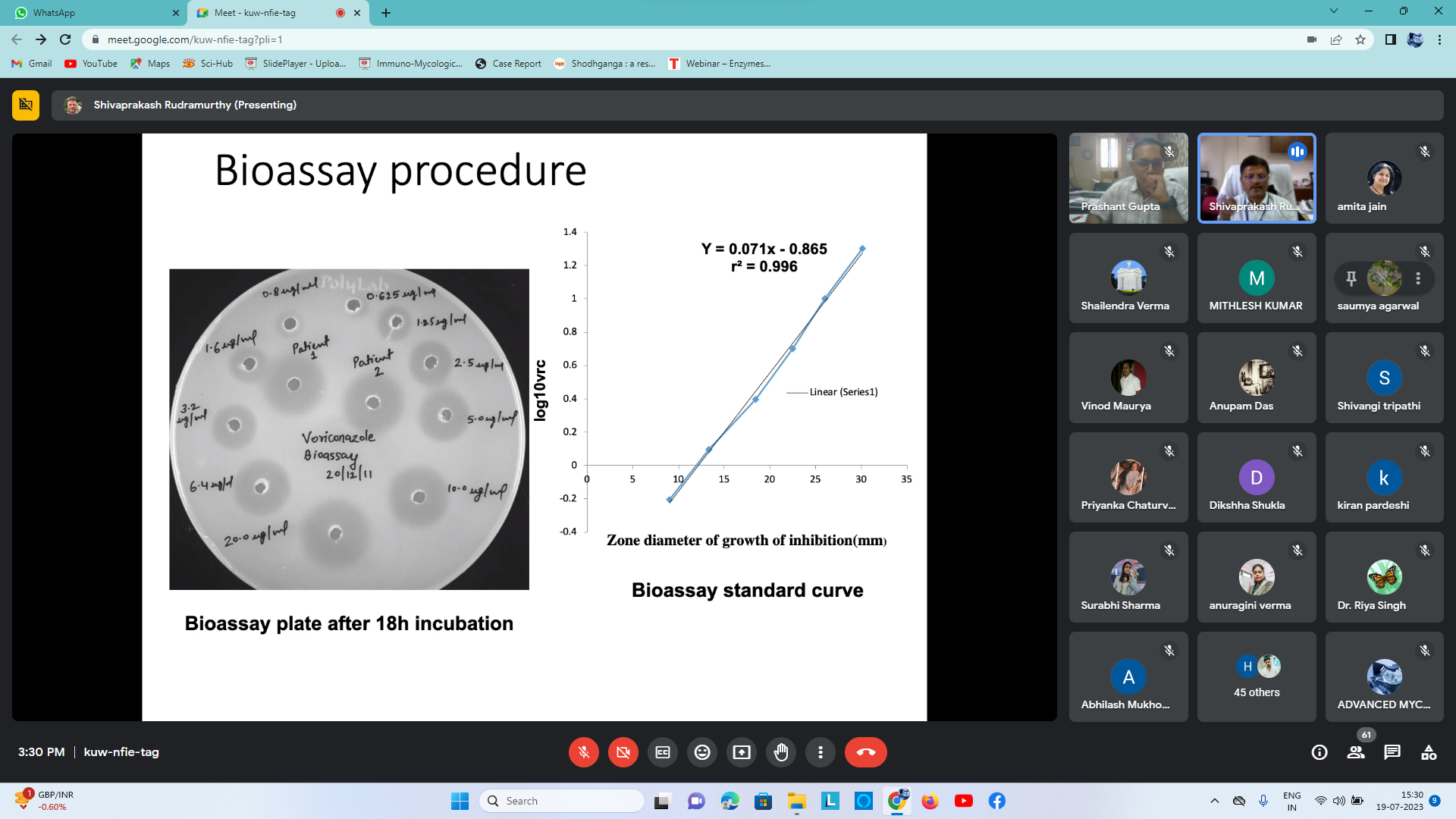1456x819 pixels.
Task: Select Shivaprakash presenter video thumbnail
Action: pyautogui.click(x=1257, y=178)
